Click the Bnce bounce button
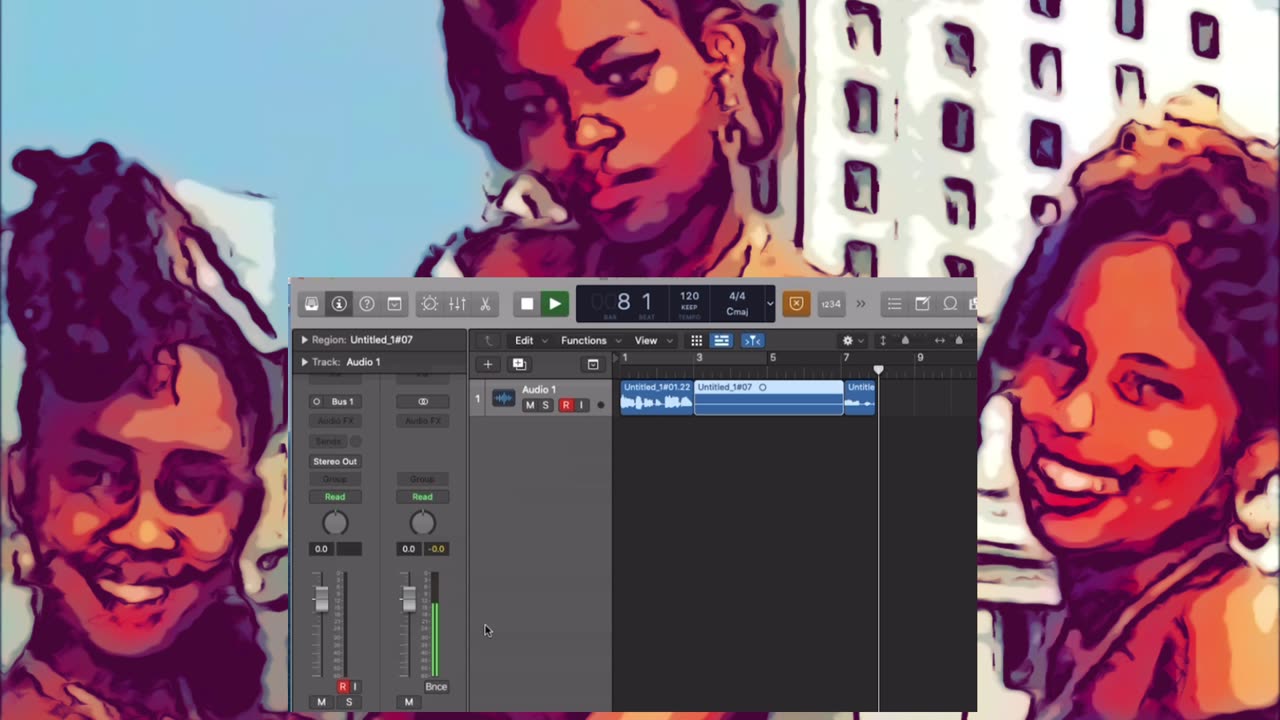The width and height of the screenshot is (1280, 720). (436, 687)
